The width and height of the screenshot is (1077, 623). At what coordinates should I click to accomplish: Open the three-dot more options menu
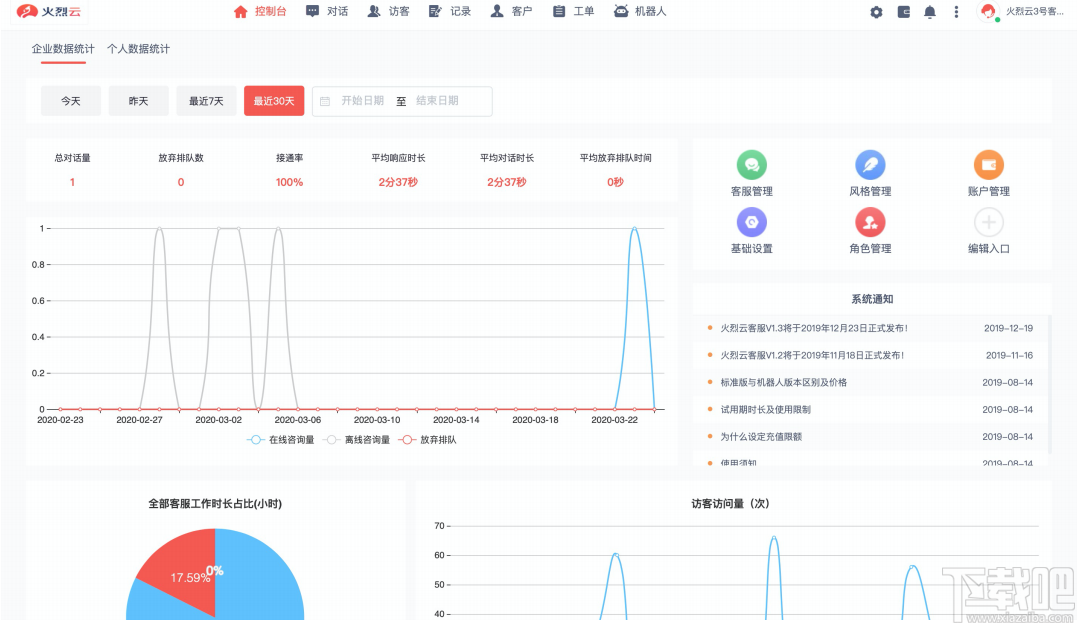pyautogui.click(x=956, y=12)
